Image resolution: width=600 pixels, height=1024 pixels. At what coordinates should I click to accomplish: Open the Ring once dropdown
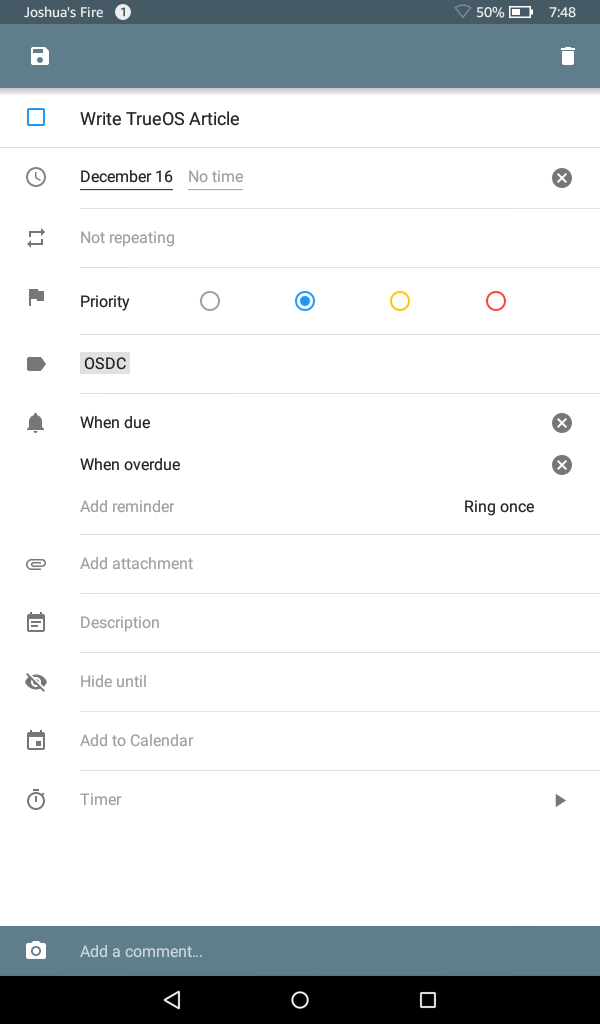pyautogui.click(x=499, y=506)
